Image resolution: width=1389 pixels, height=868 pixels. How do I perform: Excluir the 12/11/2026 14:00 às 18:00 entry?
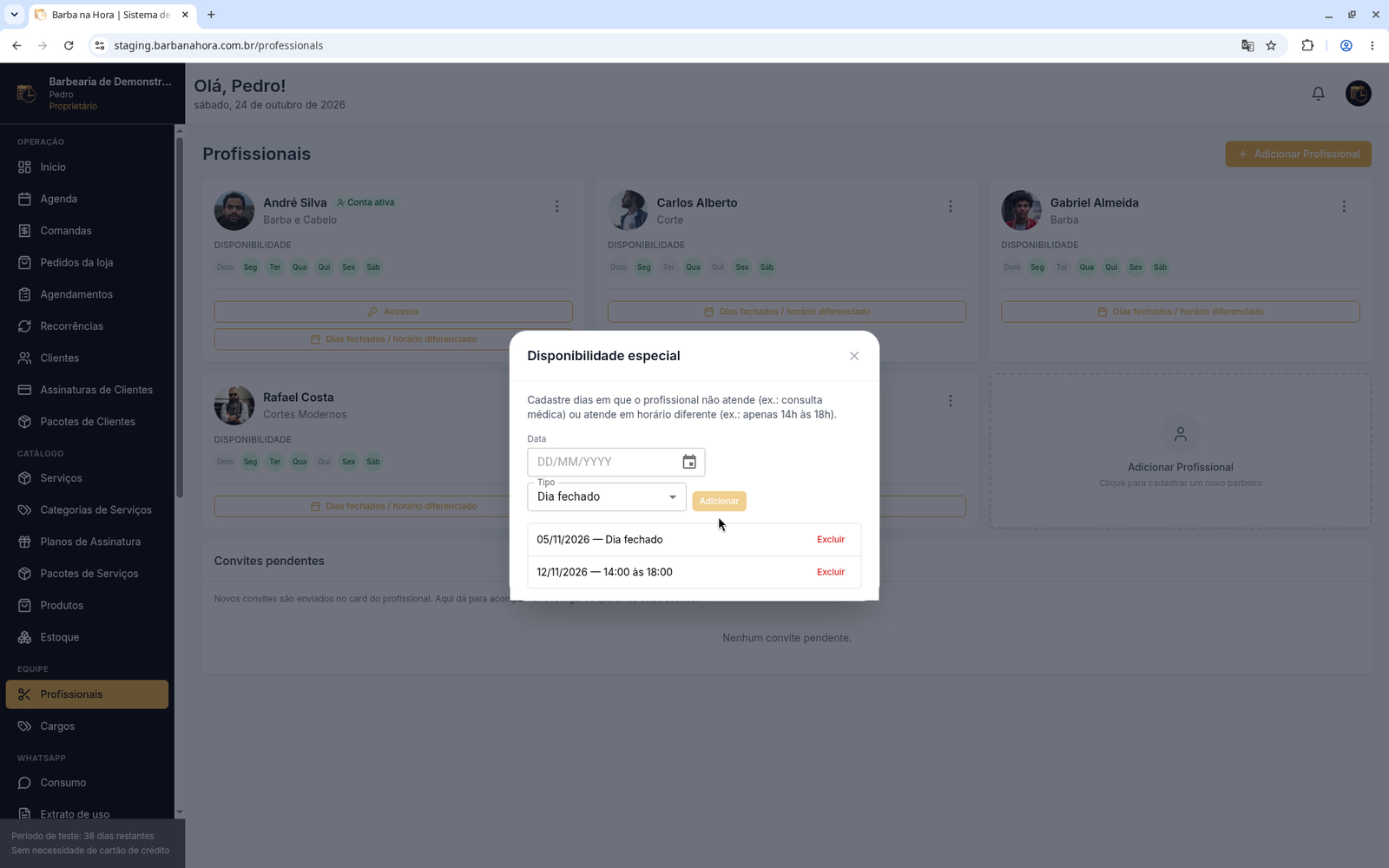click(x=831, y=572)
